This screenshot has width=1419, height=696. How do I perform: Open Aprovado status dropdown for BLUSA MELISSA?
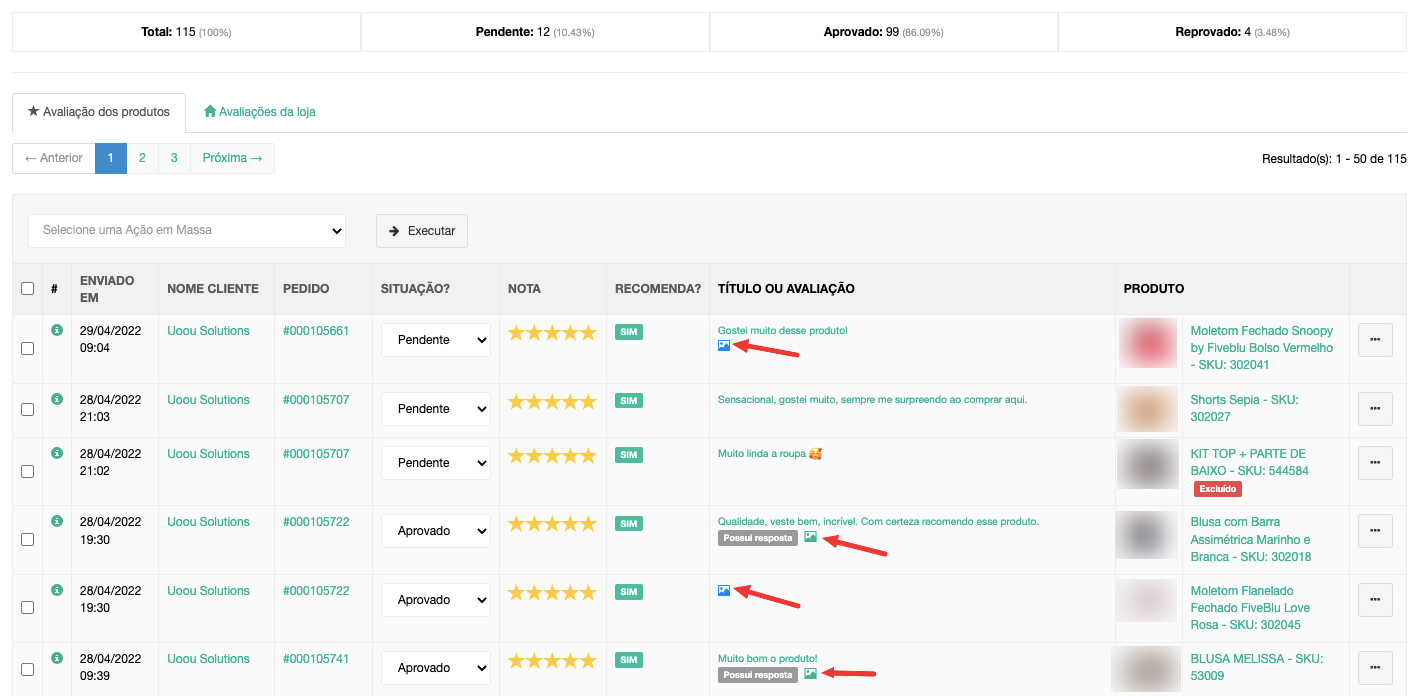point(436,668)
